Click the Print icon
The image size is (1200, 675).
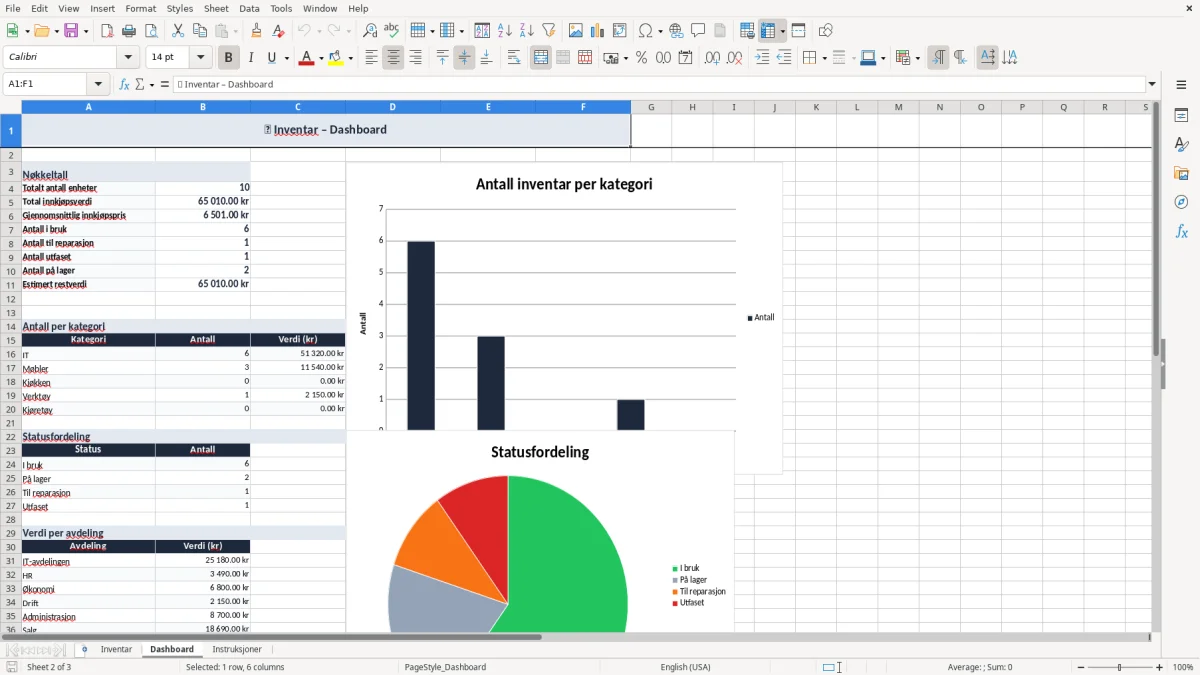[129, 31]
